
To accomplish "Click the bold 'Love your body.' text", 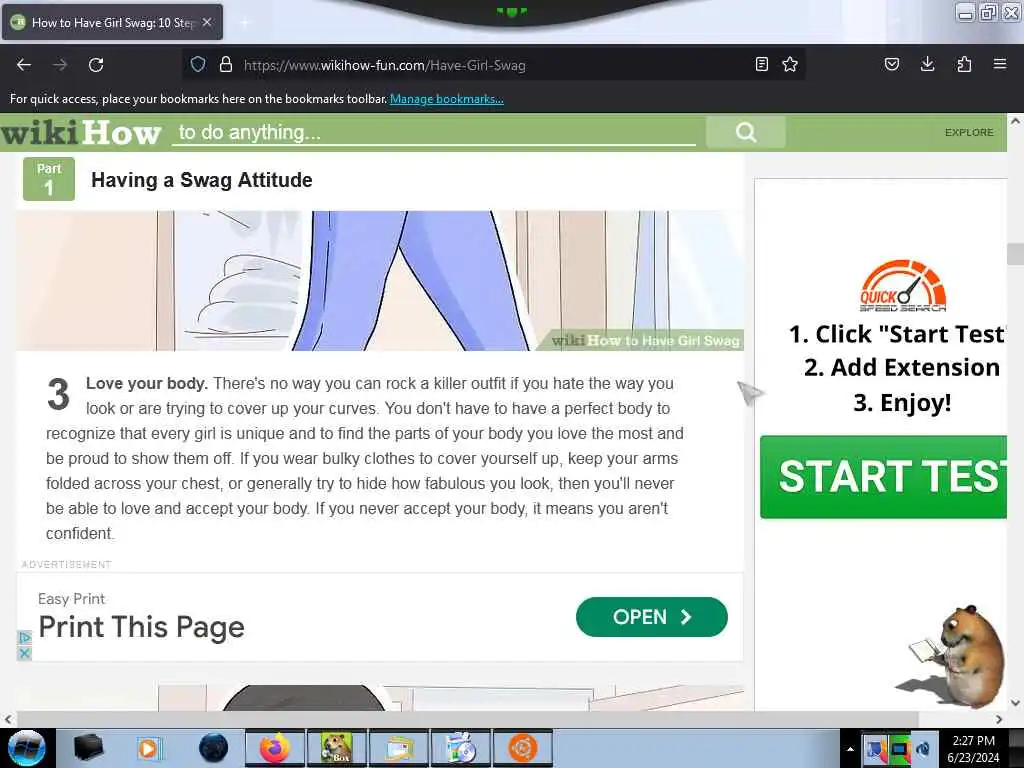I will [147, 383].
